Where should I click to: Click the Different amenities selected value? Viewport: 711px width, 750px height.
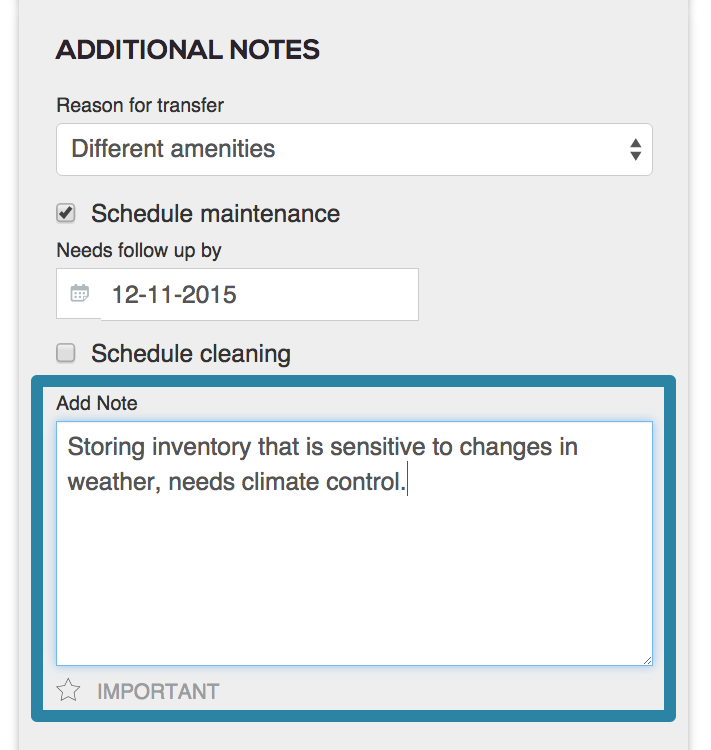tap(173, 149)
